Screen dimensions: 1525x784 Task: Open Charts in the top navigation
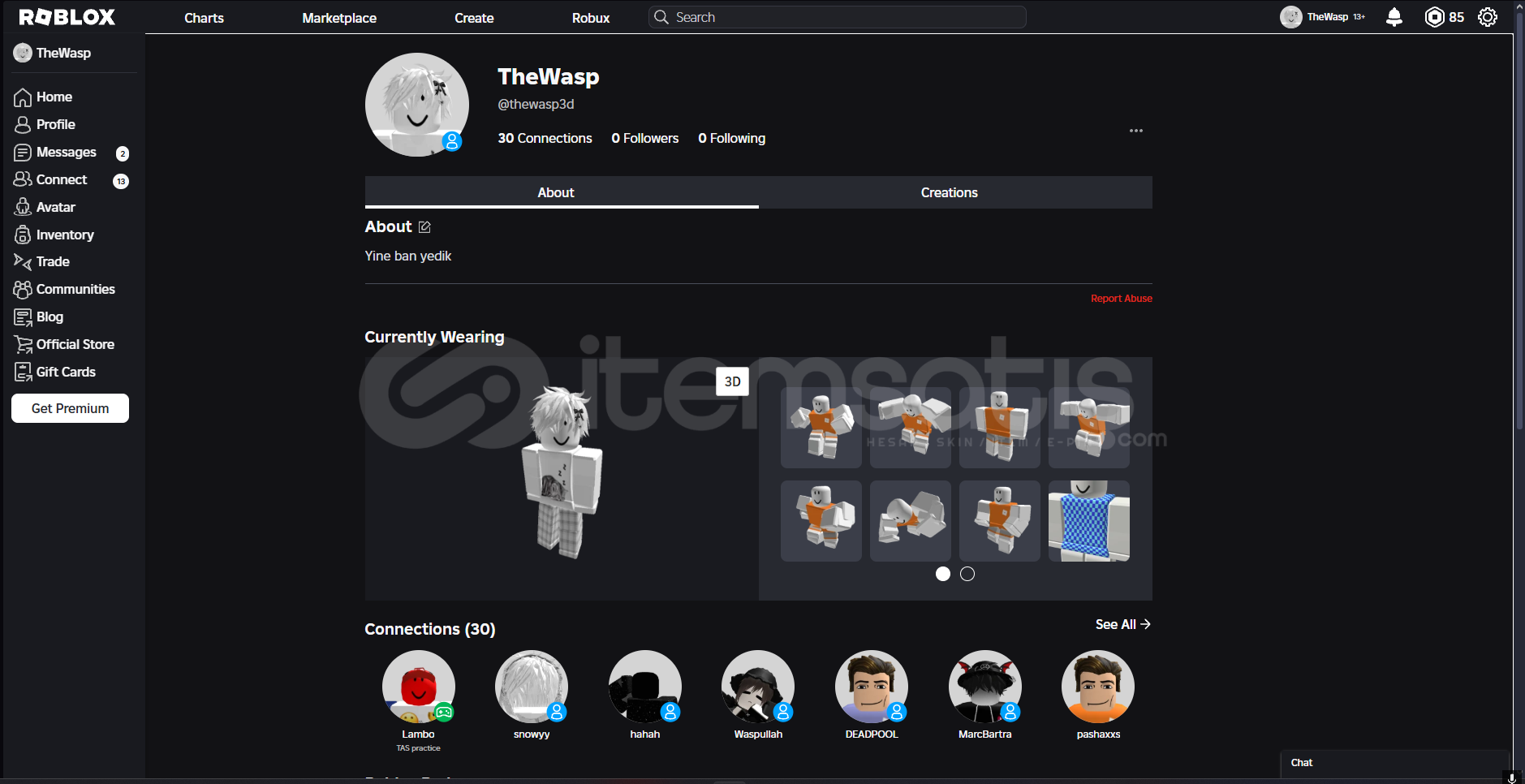[204, 18]
